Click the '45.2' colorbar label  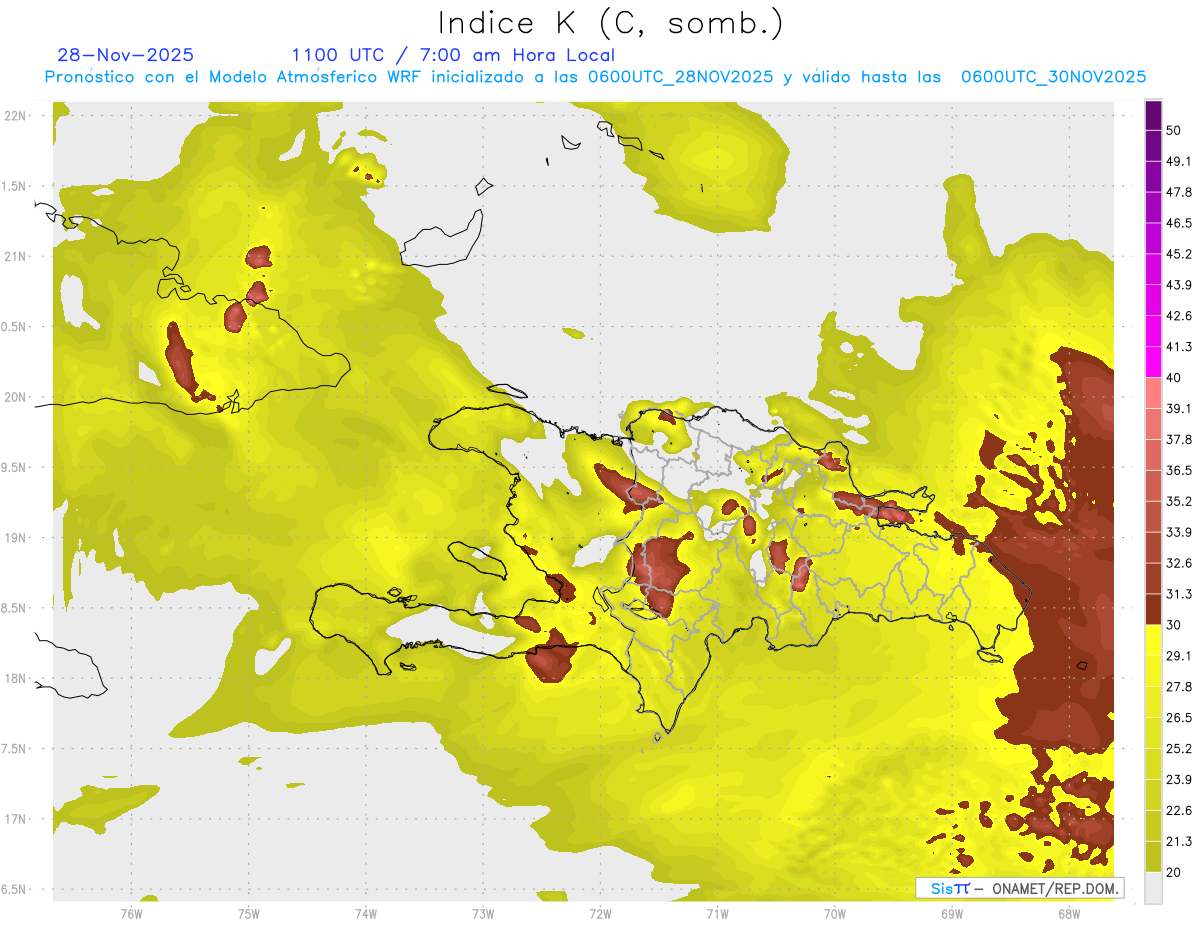[1179, 254]
